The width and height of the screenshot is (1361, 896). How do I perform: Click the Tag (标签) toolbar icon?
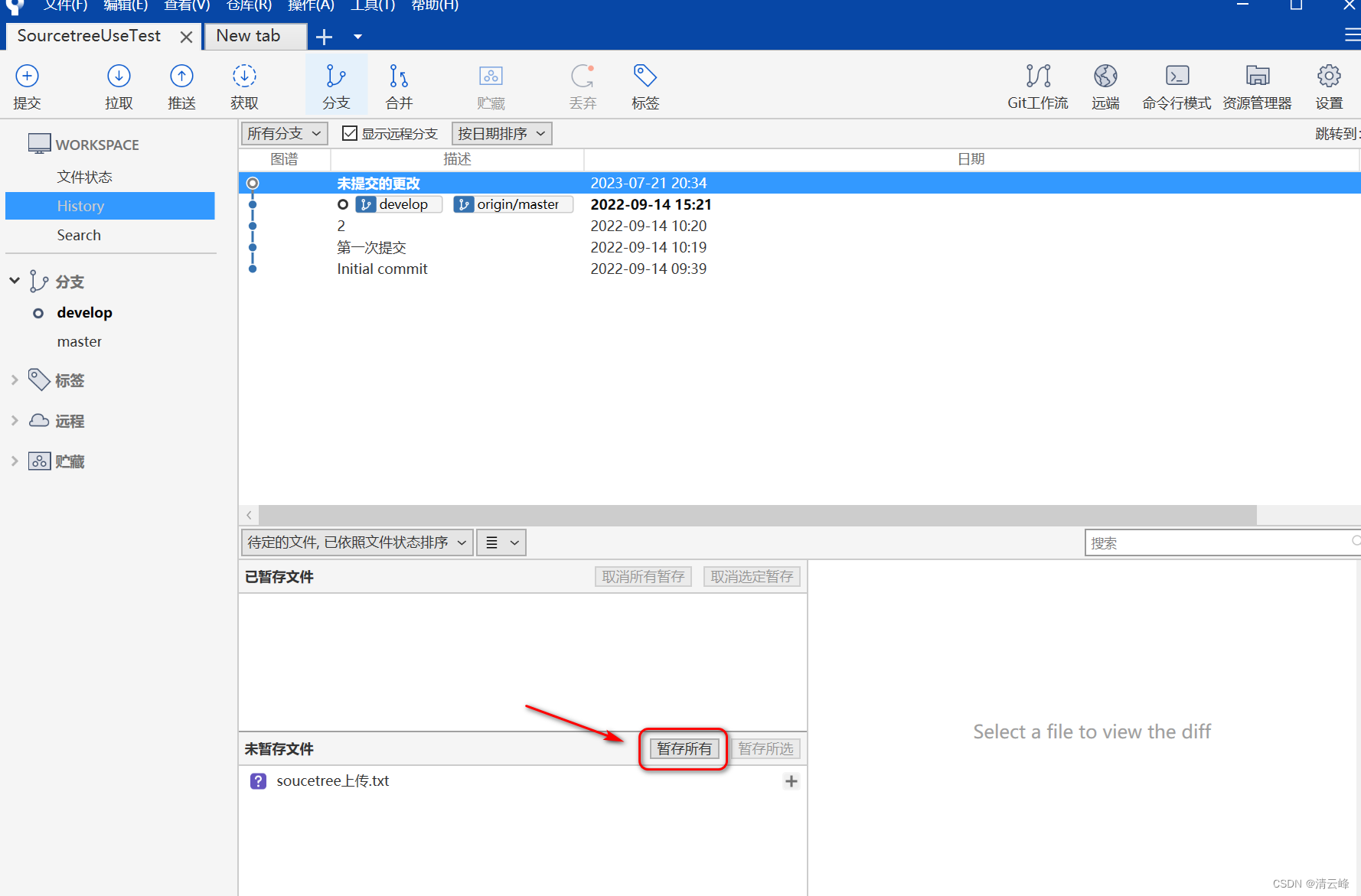point(645,76)
